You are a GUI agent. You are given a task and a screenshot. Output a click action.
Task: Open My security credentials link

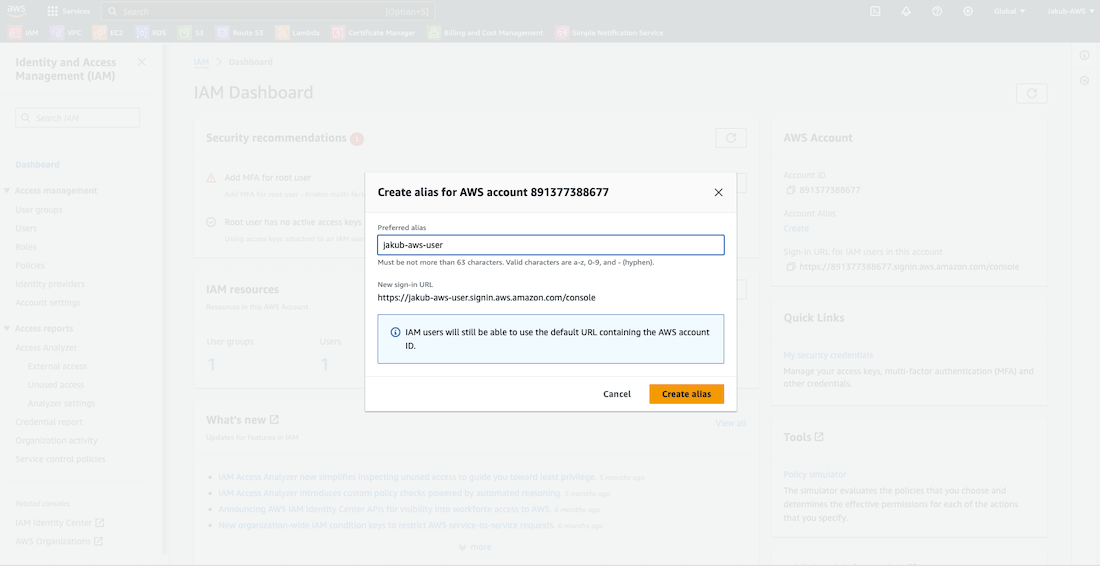tap(828, 356)
